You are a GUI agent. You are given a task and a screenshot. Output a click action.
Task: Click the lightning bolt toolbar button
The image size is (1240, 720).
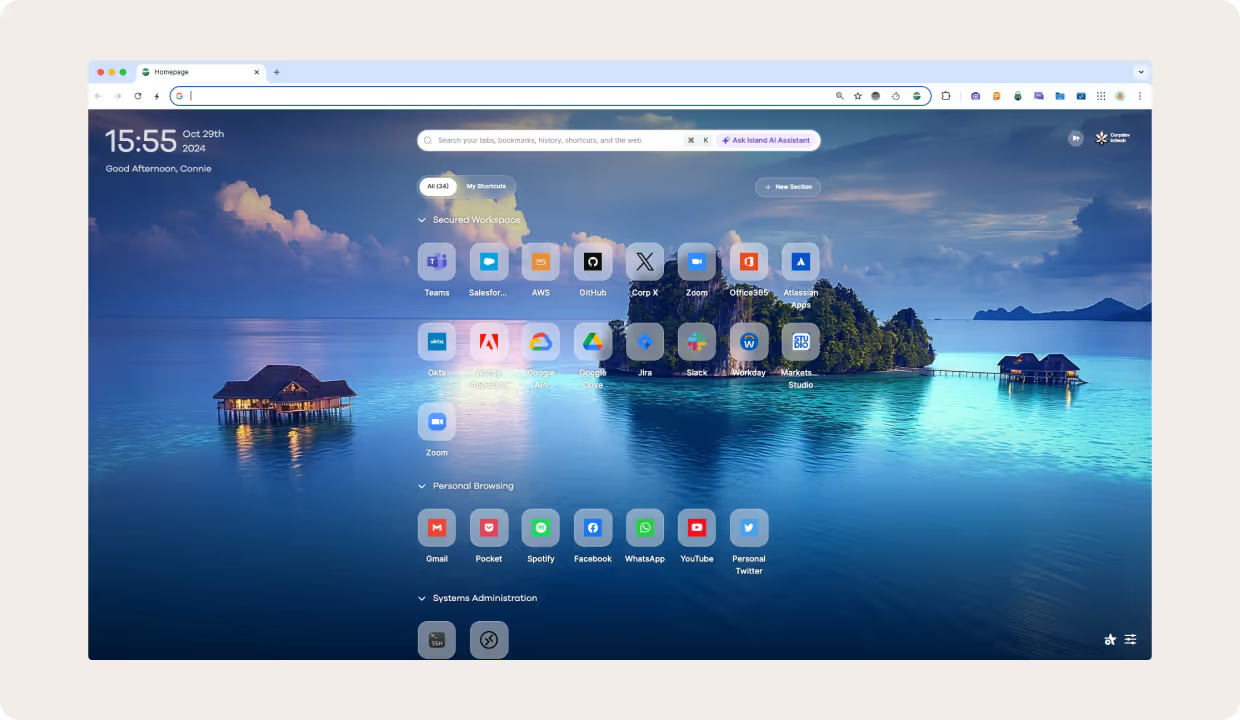pos(157,96)
